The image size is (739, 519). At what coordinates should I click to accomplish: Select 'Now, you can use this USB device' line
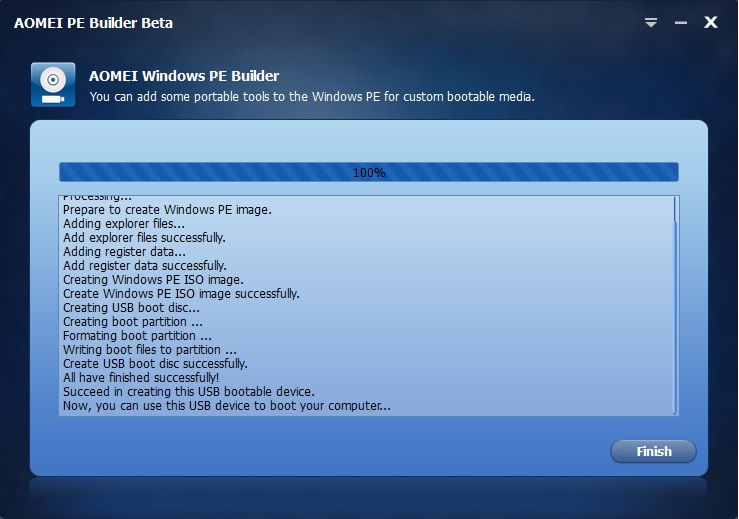coord(227,406)
